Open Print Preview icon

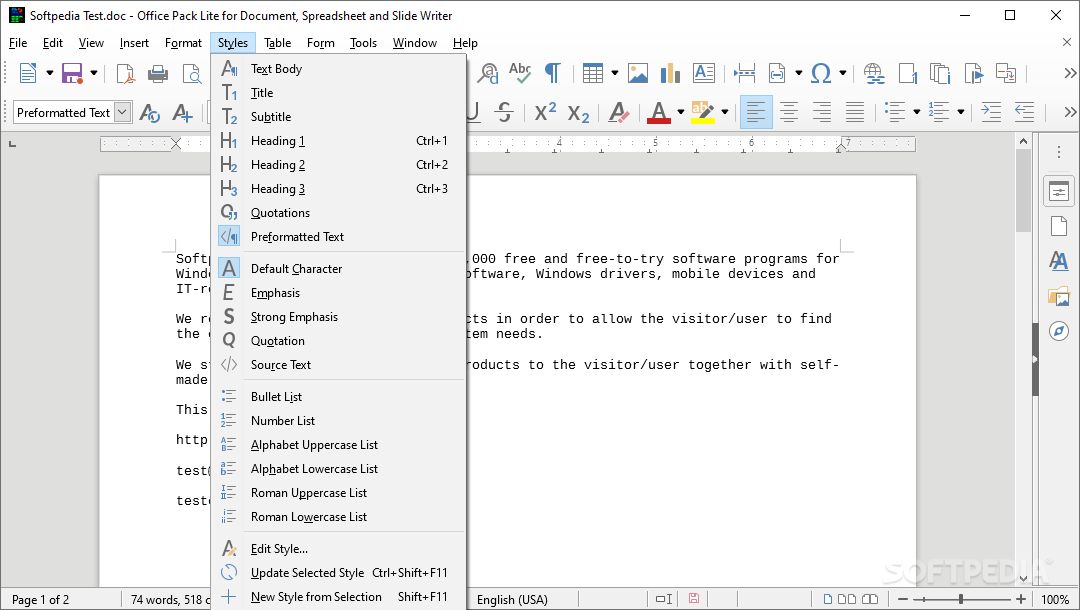click(191, 73)
